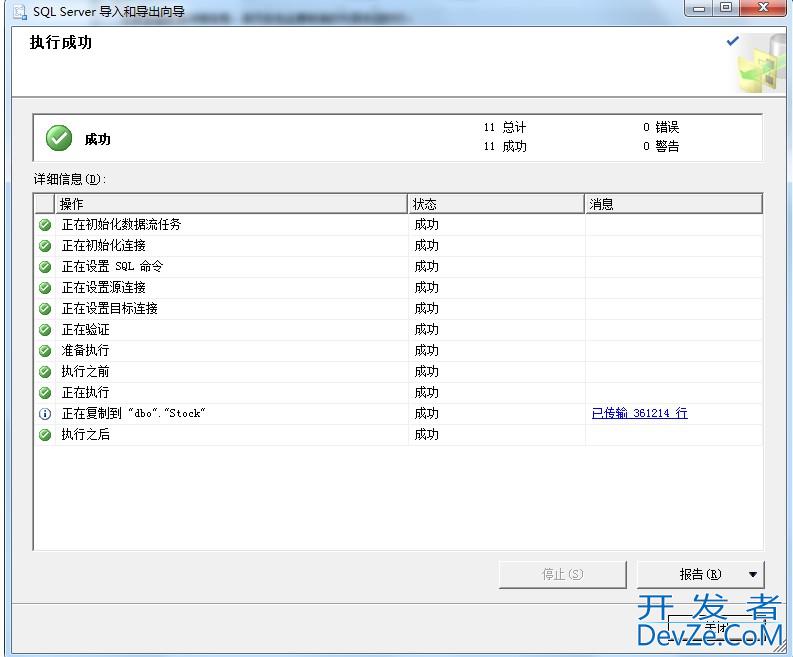Click the info icon for the dbo.Stock copy row
Image resolution: width=793 pixels, height=657 pixels.
click(45, 414)
